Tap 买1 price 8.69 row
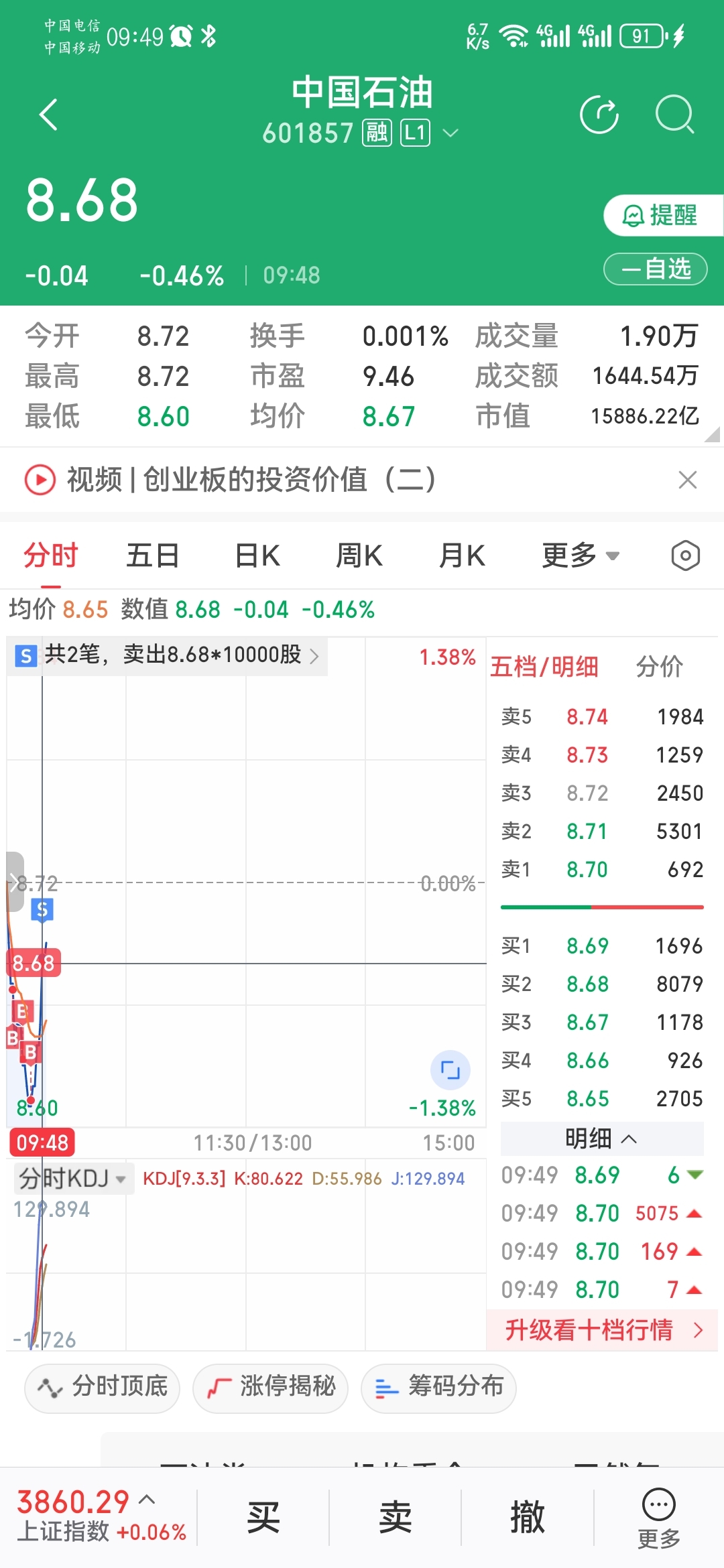Image resolution: width=724 pixels, height=1568 pixels. 602,945
